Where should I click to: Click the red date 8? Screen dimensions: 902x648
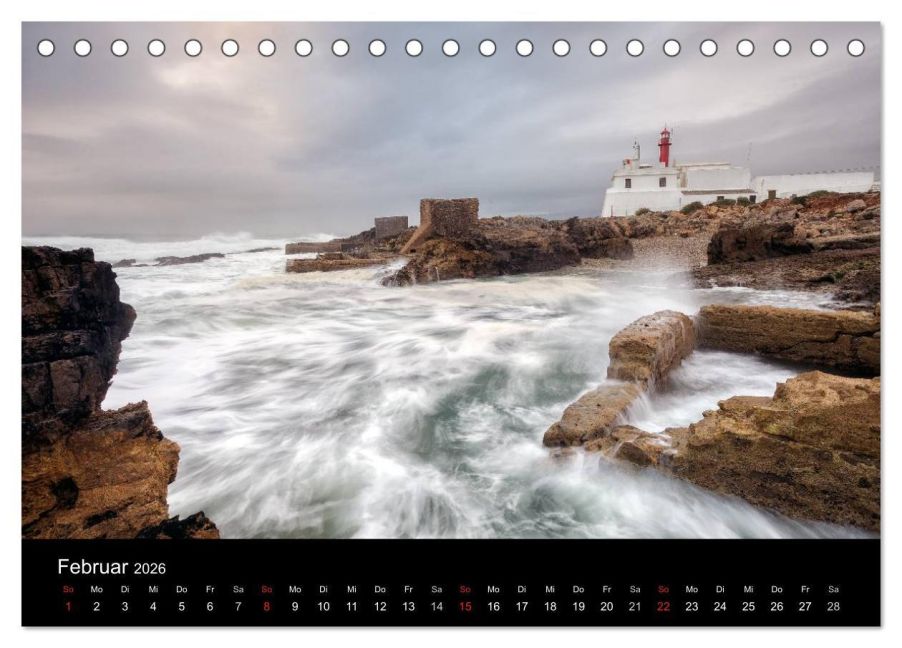click(x=266, y=604)
